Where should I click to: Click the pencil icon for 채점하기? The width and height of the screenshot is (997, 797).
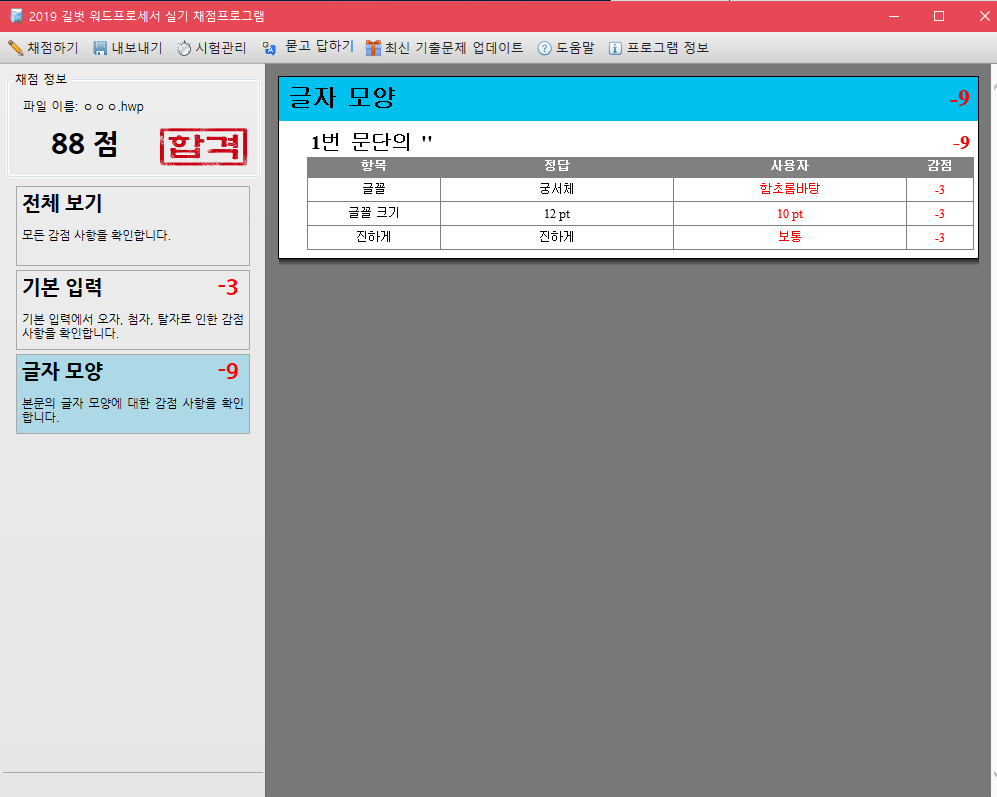(15, 48)
